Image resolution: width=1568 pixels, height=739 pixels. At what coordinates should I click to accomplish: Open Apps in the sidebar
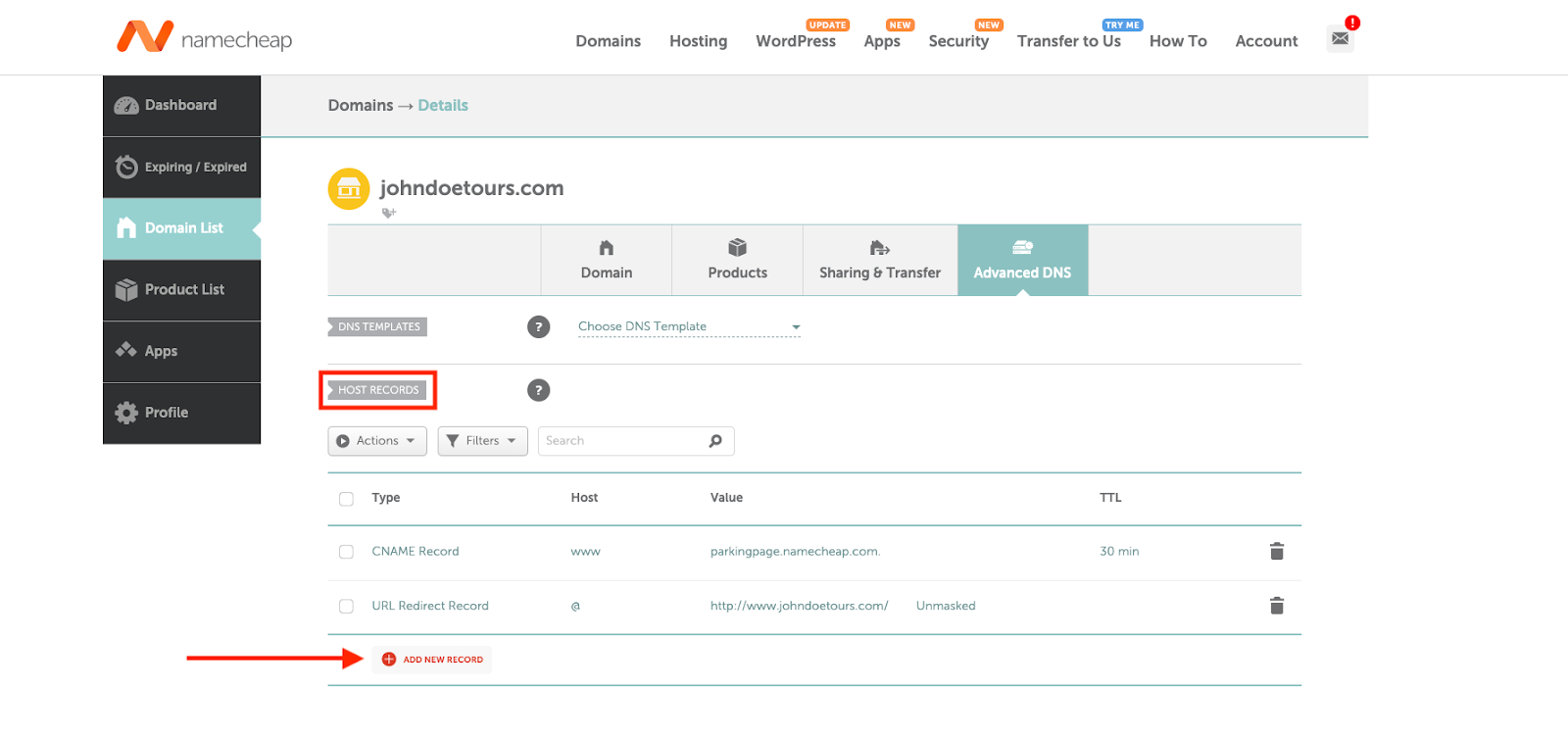181,352
